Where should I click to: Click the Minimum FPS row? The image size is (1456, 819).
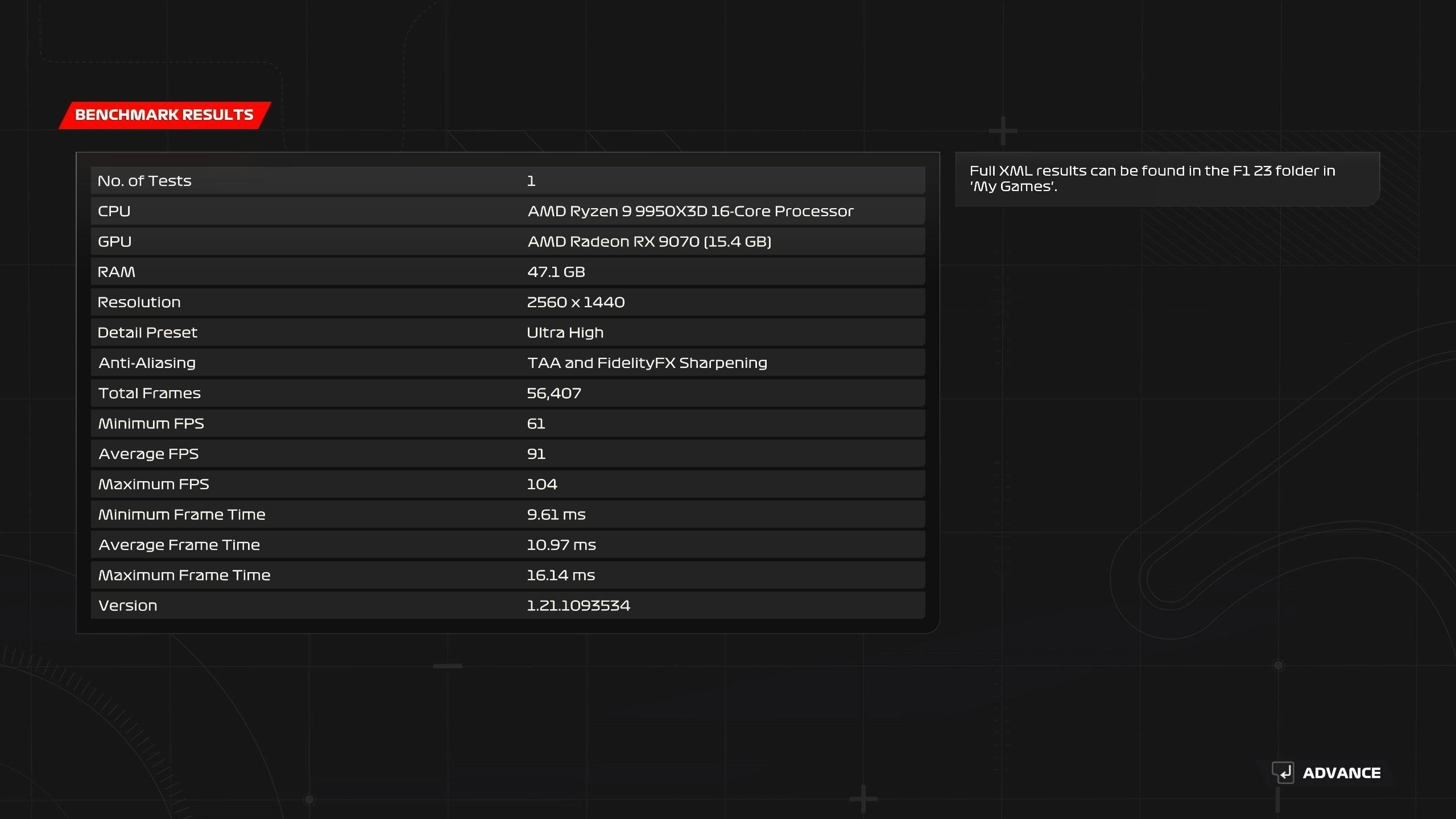[x=507, y=424]
